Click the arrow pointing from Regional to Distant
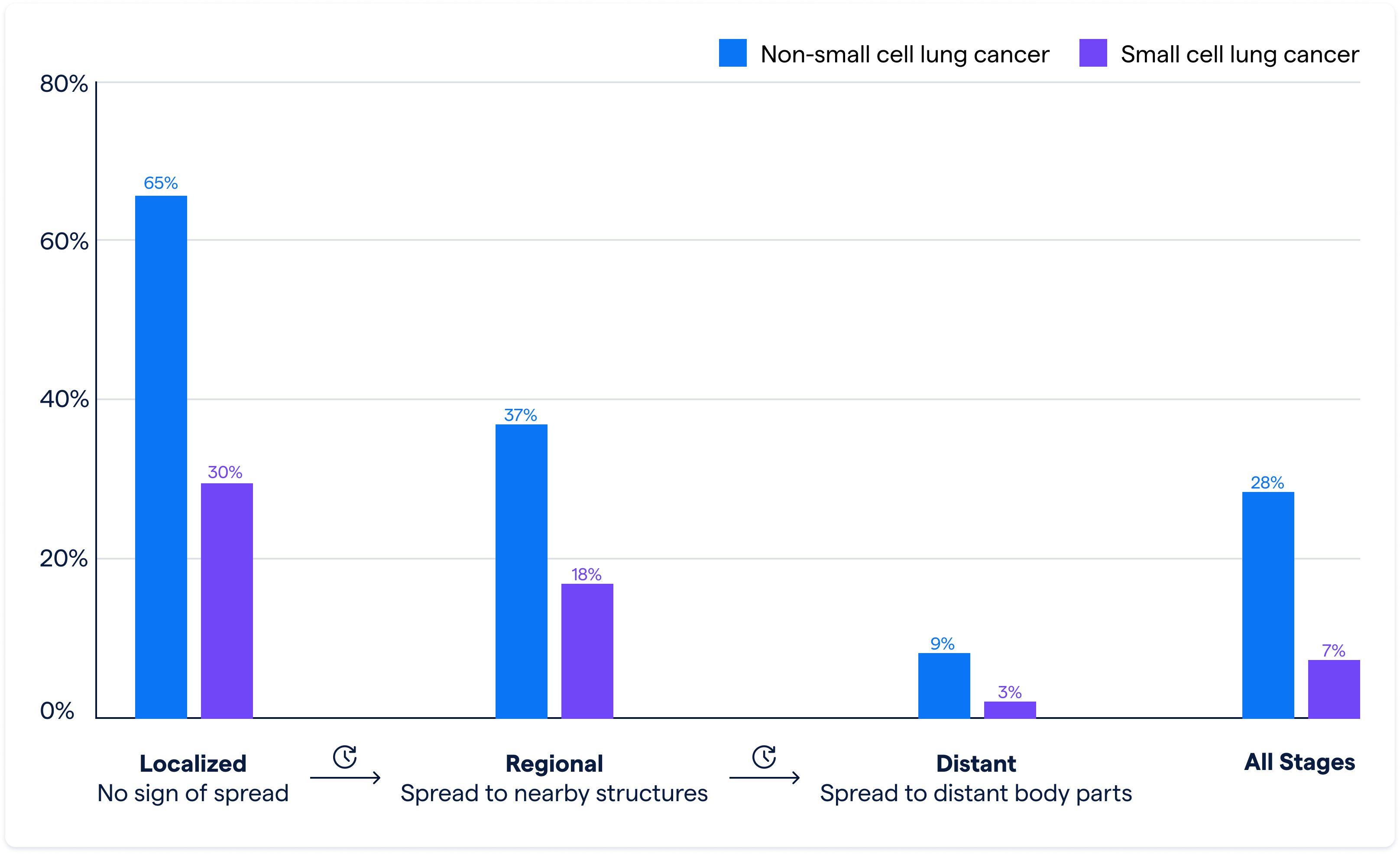This screenshot has height=854, width=1400. pos(764,777)
